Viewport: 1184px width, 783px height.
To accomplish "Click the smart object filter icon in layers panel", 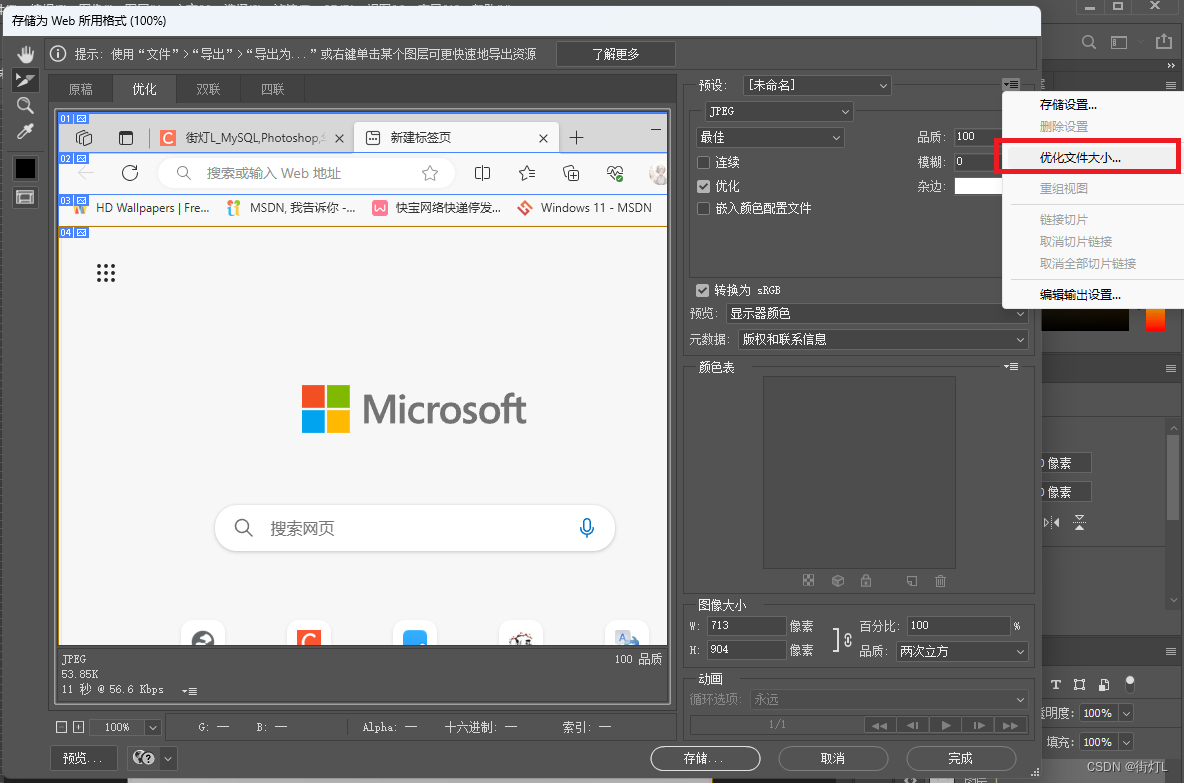I will click(1104, 685).
